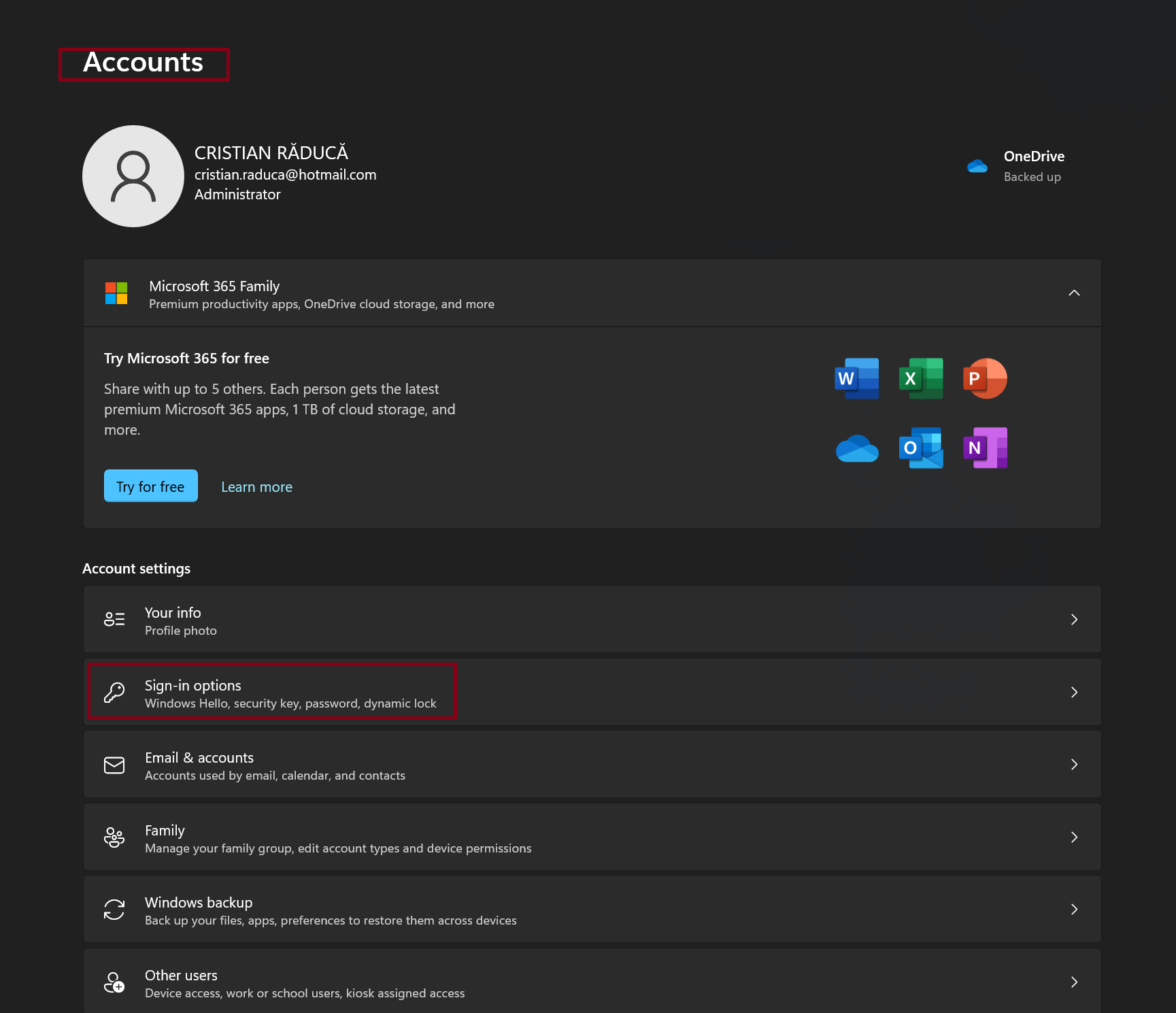Click the Word app icon
The image size is (1176, 1013).
[x=856, y=378]
